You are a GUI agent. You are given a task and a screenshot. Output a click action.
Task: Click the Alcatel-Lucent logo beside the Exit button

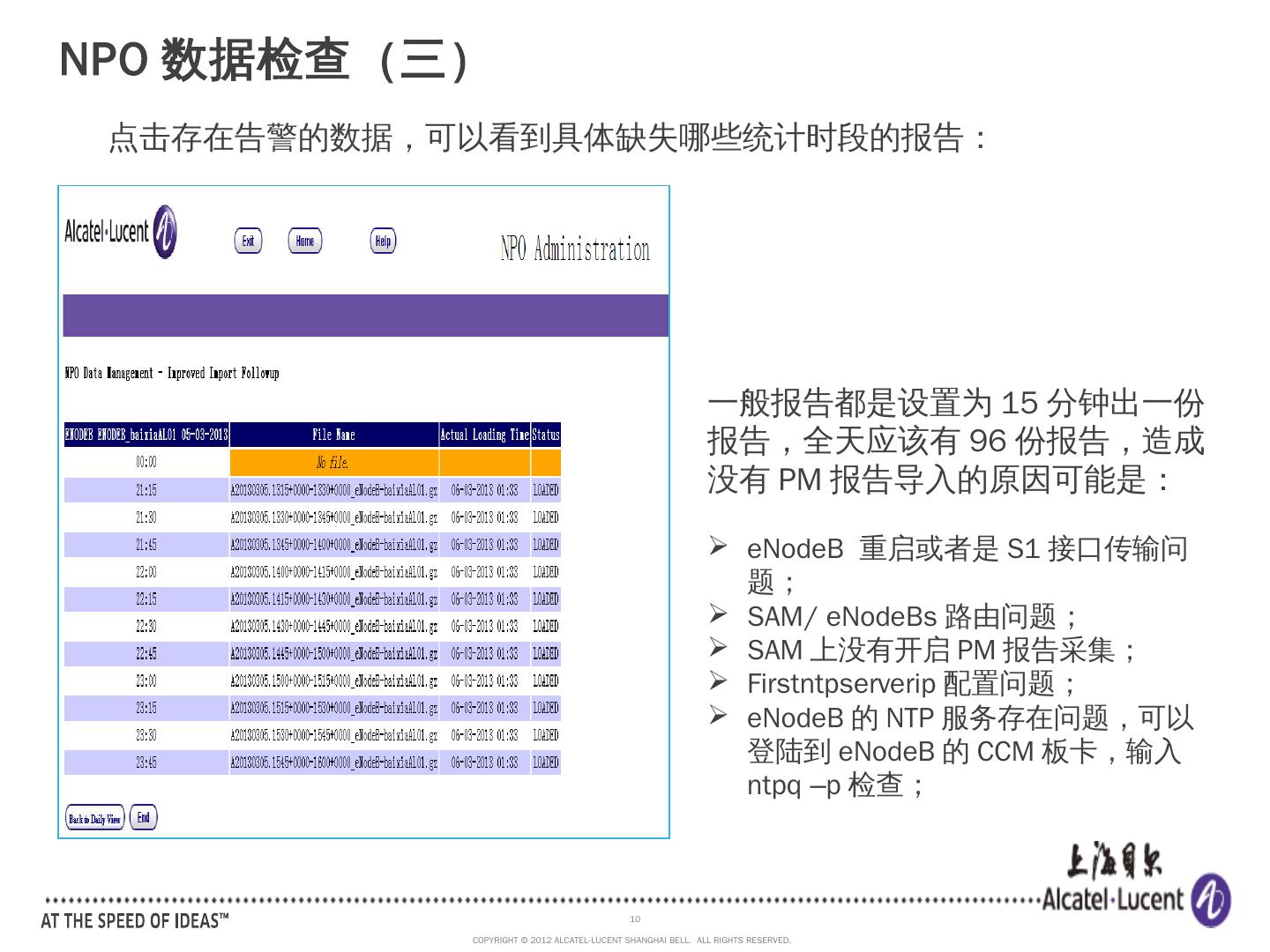tap(121, 232)
